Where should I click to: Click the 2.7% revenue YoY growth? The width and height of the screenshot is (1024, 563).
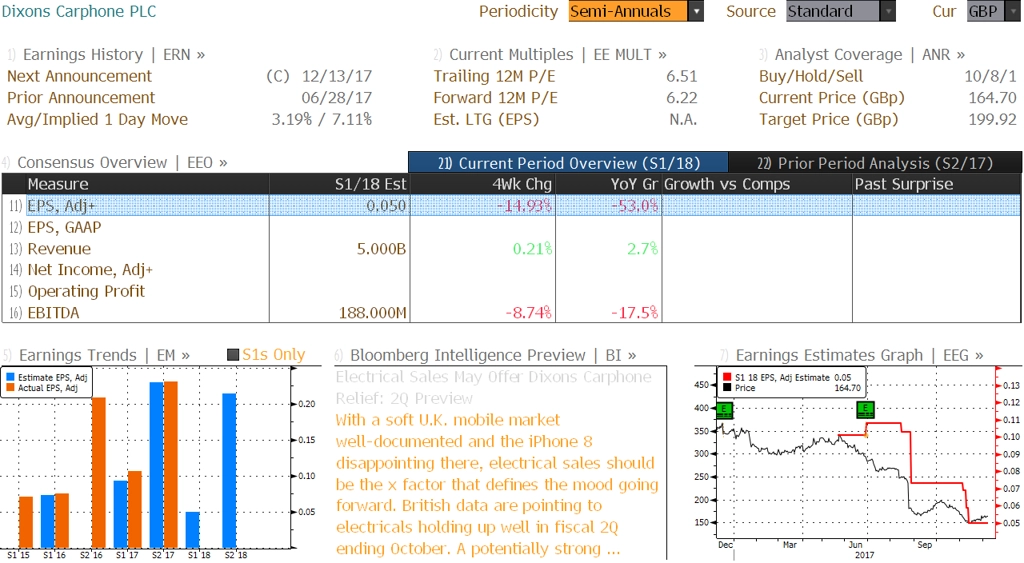click(641, 249)
